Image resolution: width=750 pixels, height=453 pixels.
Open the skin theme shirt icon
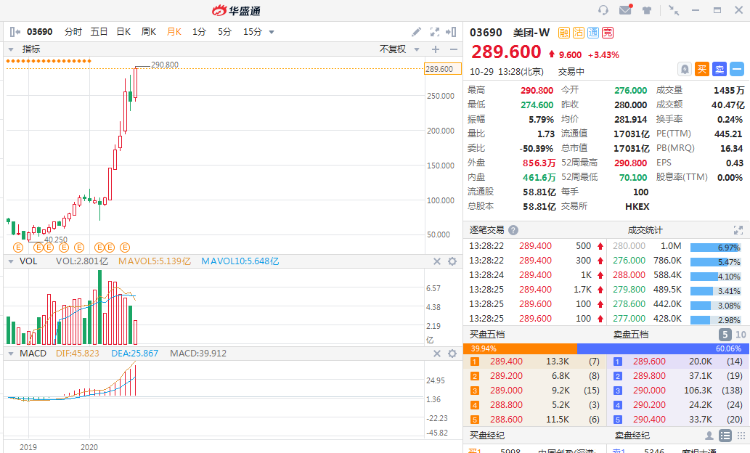tap(646, 10)
